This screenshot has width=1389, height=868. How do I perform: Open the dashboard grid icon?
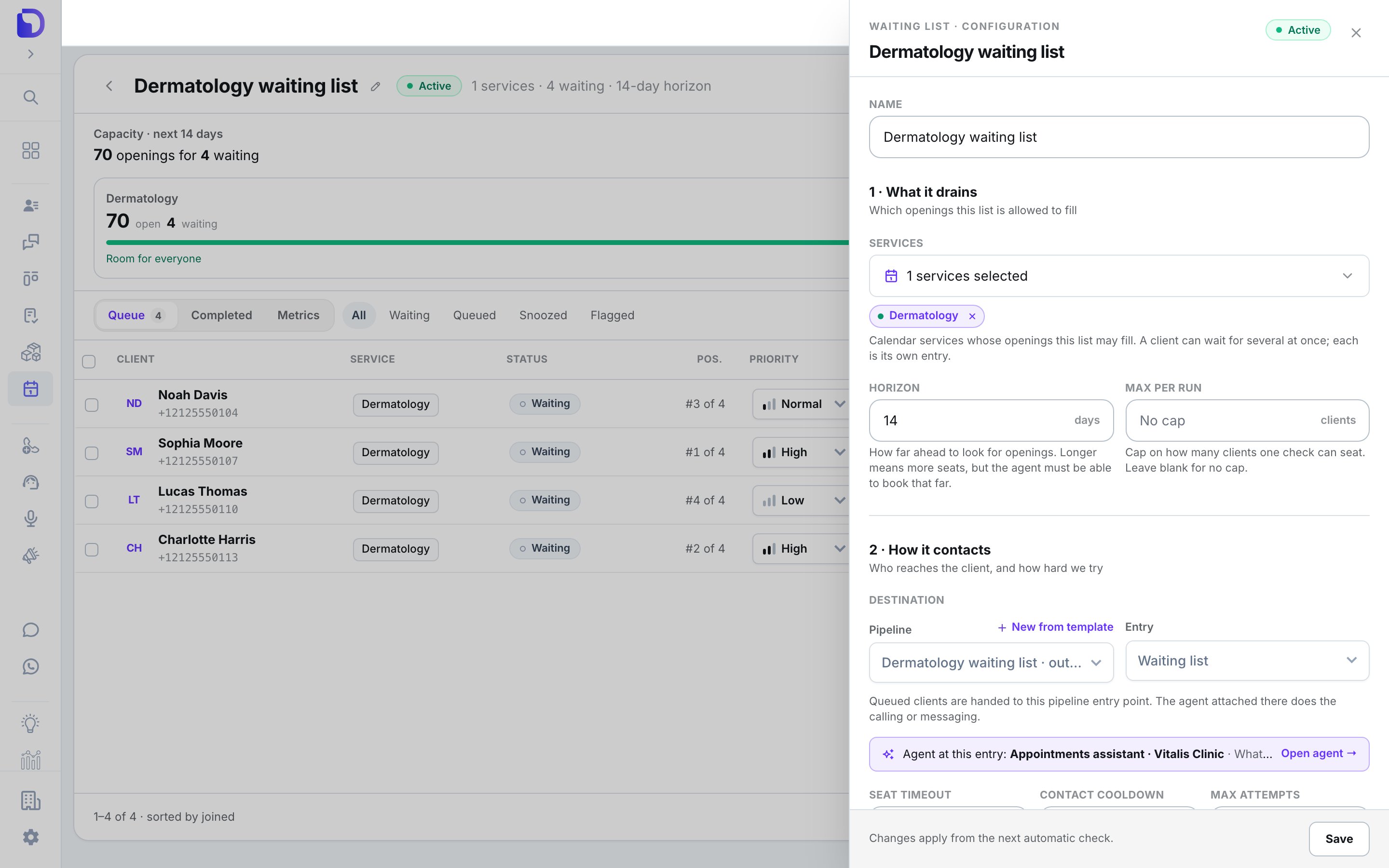(30, 151)
